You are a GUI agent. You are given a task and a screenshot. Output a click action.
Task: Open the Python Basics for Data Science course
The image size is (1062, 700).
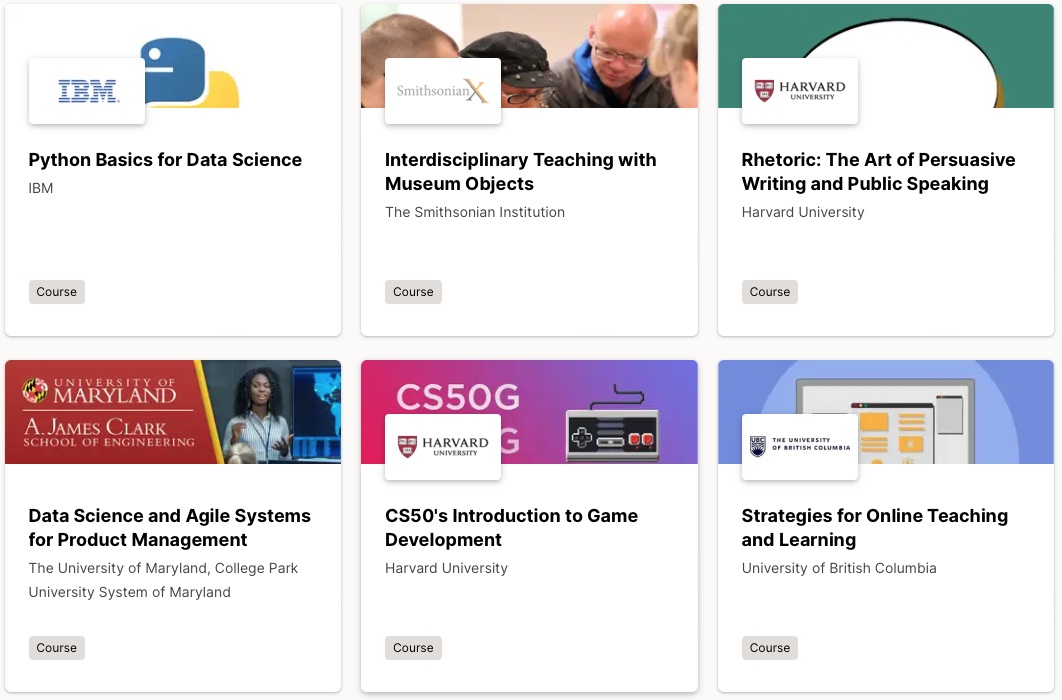tap(165, 160)
